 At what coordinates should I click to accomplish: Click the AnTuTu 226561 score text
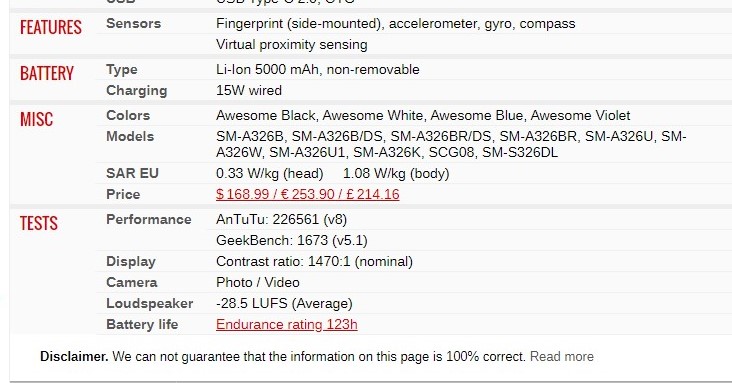click(282, 220)
